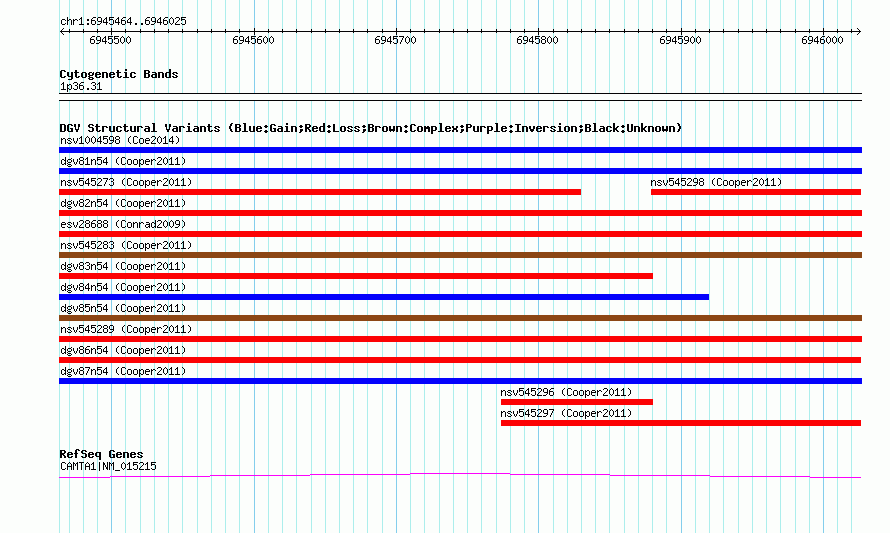Click the esv28688 (Conrad2009) red bar

pos(460,234)
